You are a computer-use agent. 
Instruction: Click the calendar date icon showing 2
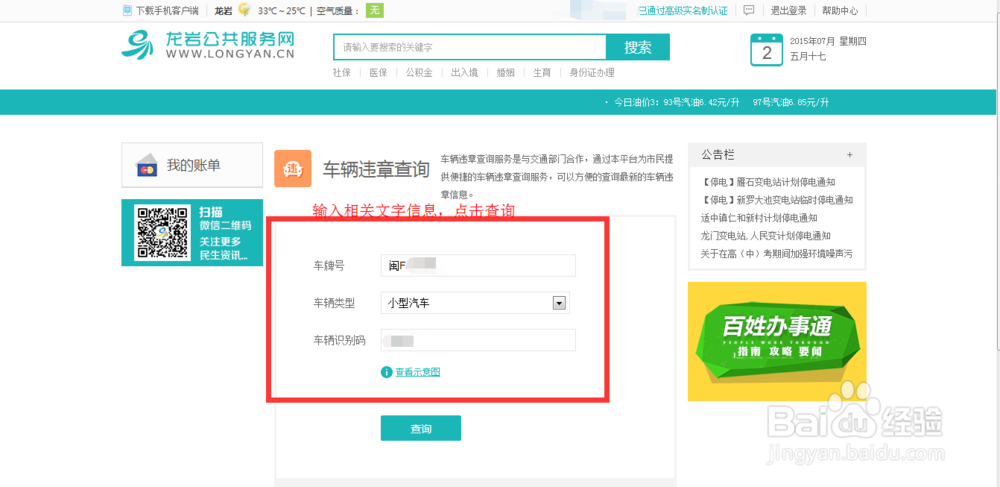tap(767, 50)
